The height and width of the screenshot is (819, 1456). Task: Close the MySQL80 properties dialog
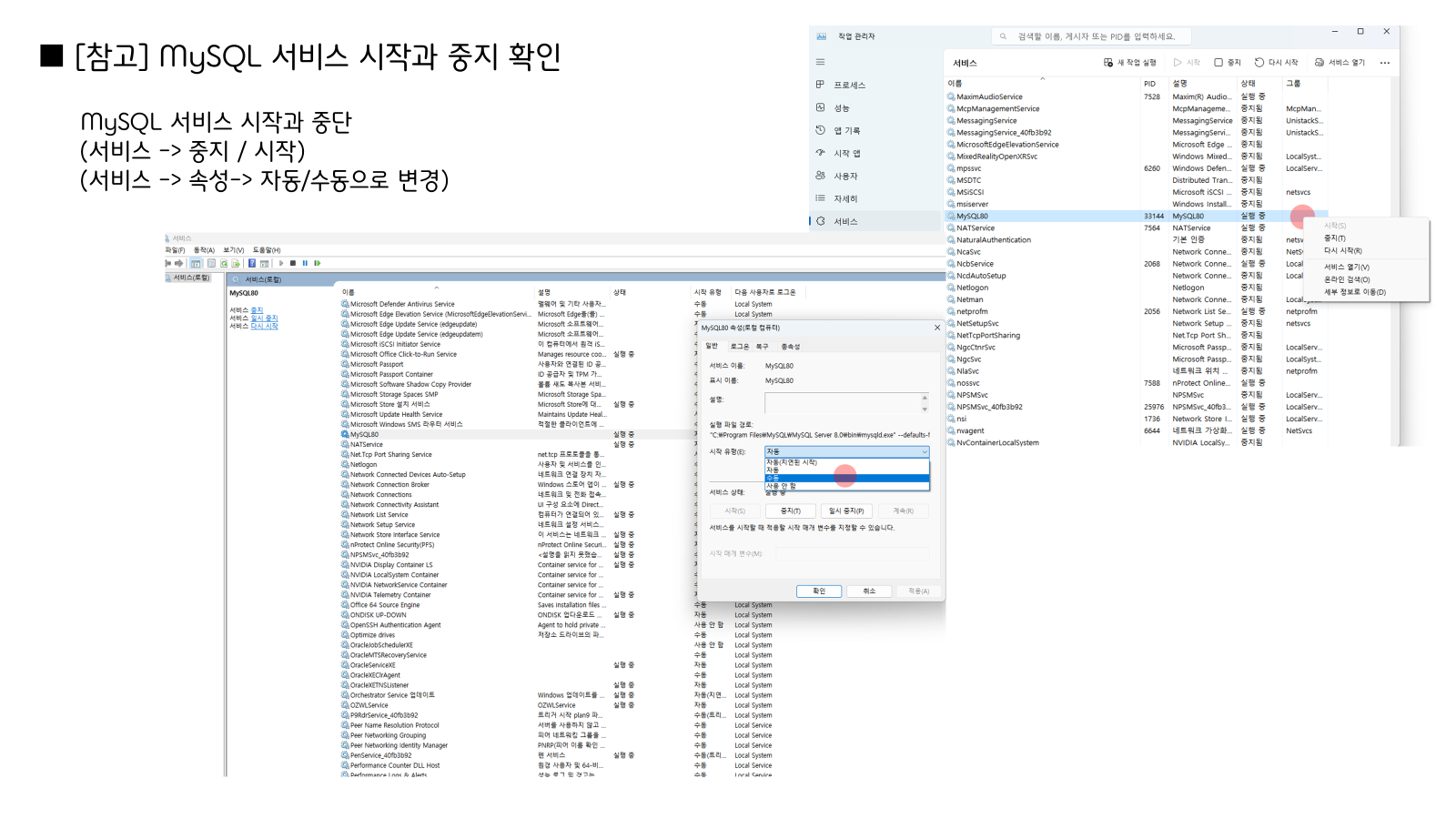[936, 328]
